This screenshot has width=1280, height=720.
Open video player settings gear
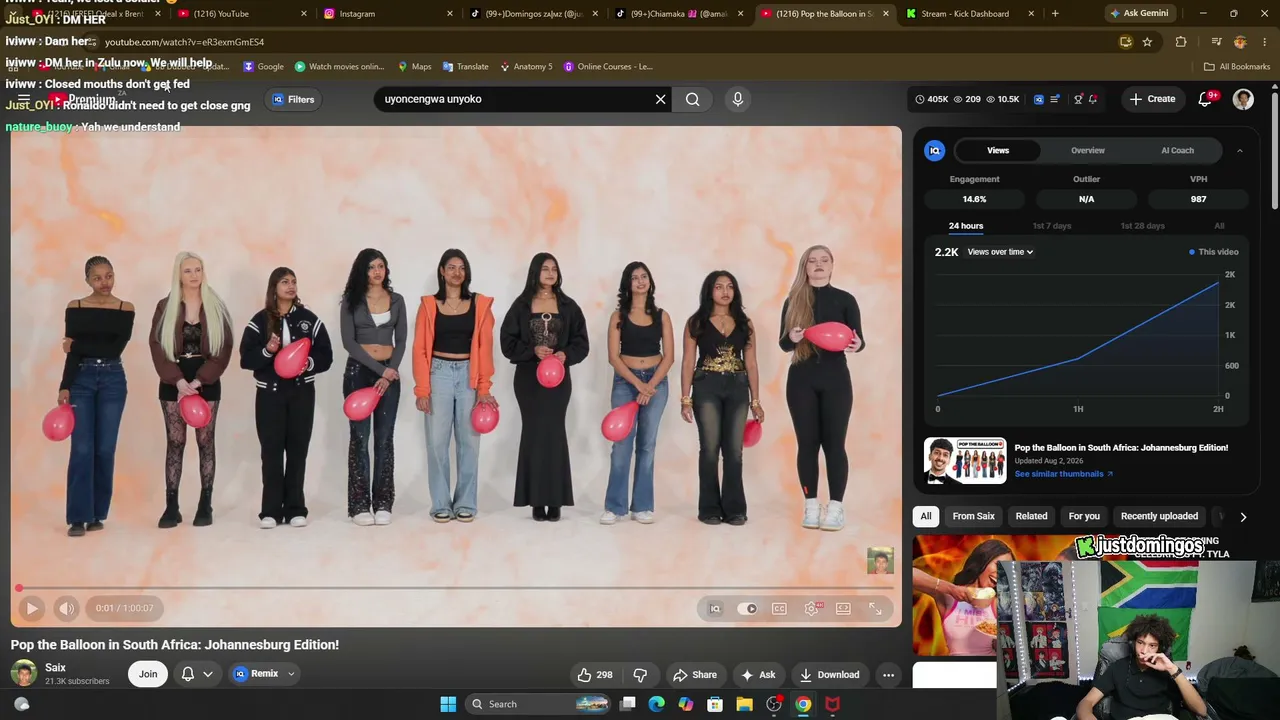(812, 608)
